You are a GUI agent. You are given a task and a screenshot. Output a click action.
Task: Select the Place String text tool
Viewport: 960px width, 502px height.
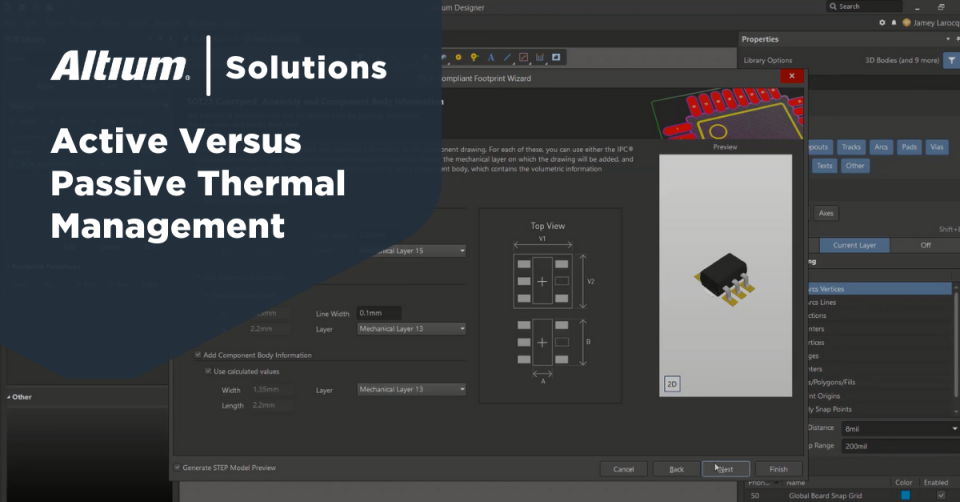coord(491,57)
